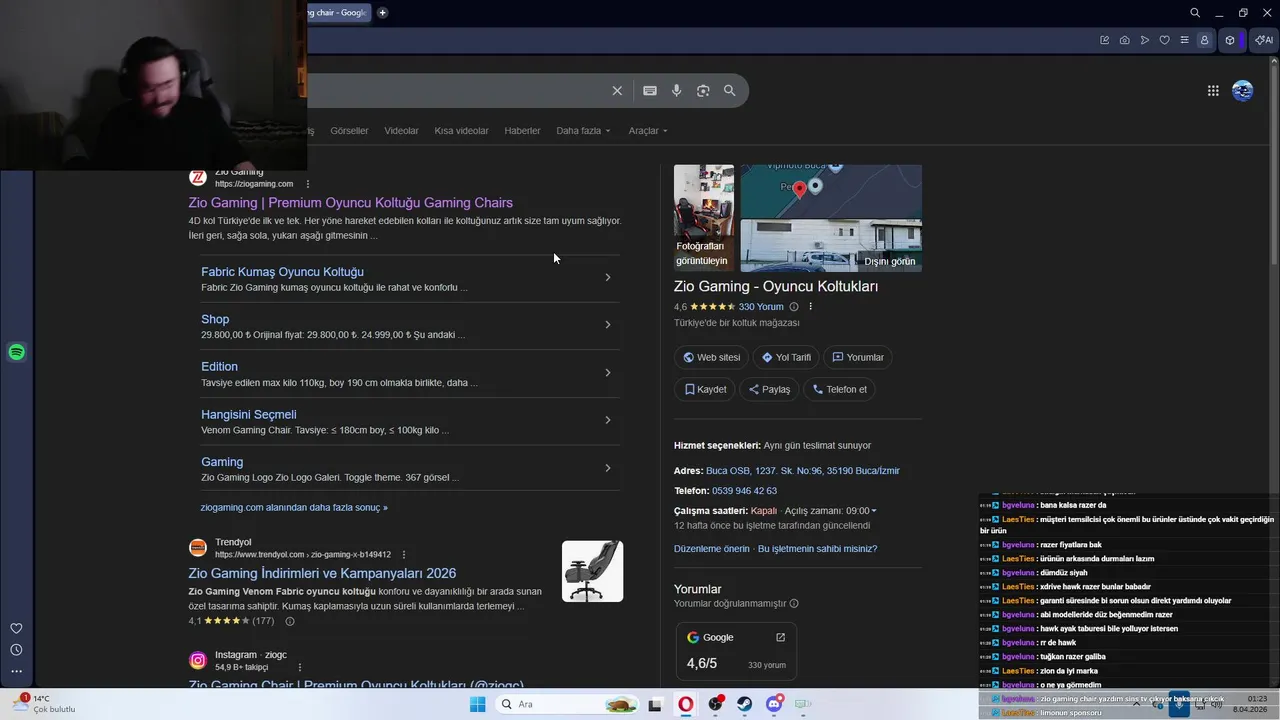Click the Yol Tarifi button
Screen dimensions: 1280x720
tap(786, 357)
